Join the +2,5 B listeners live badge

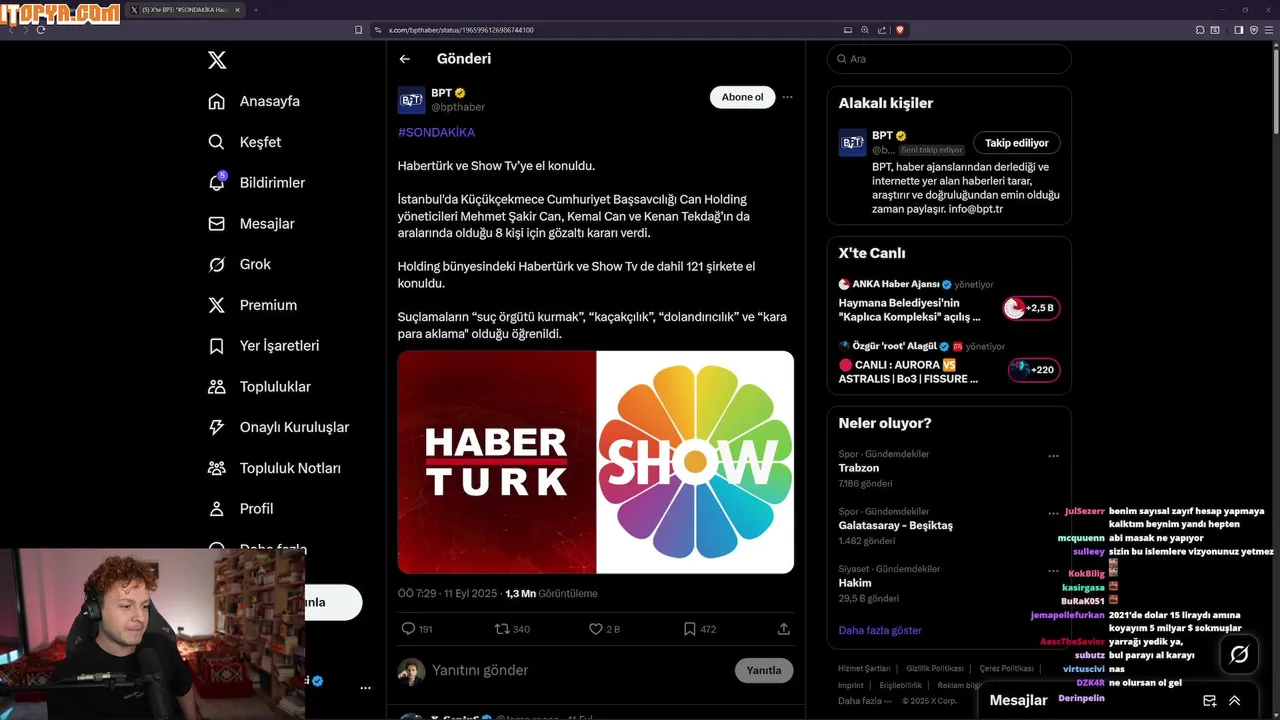coord(1032,308)
